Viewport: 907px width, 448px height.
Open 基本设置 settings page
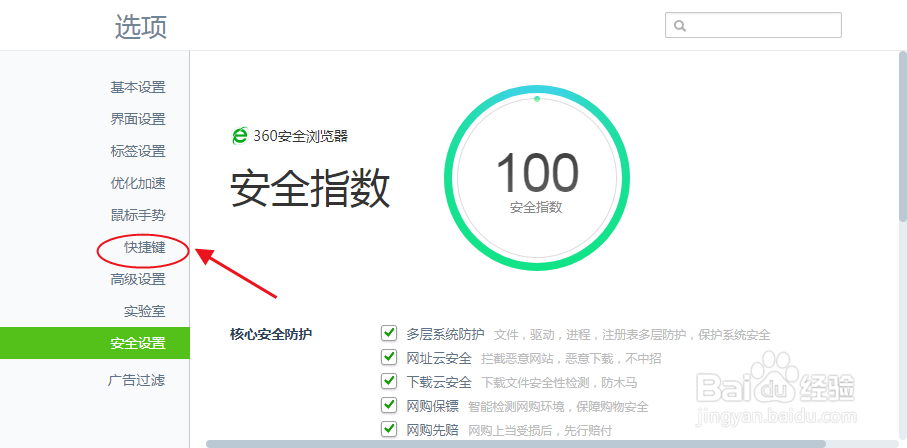[138, 87]
